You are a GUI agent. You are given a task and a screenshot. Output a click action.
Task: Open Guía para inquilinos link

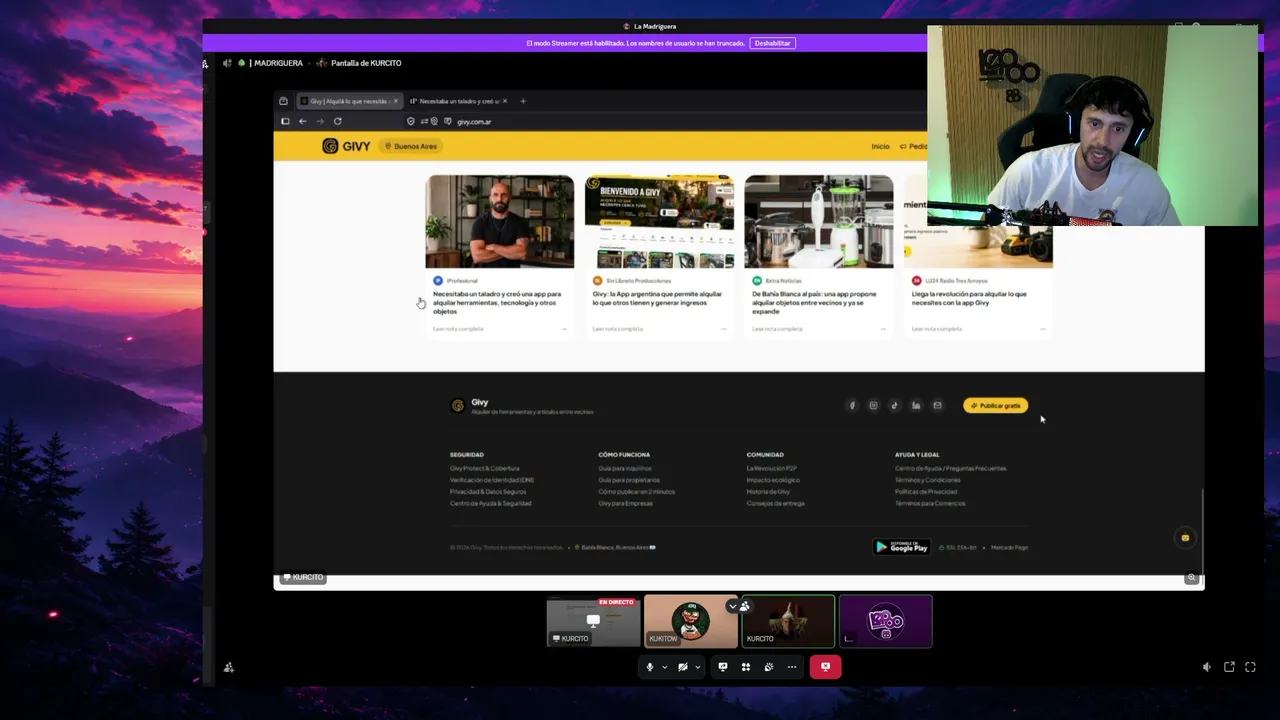[625, 468]
